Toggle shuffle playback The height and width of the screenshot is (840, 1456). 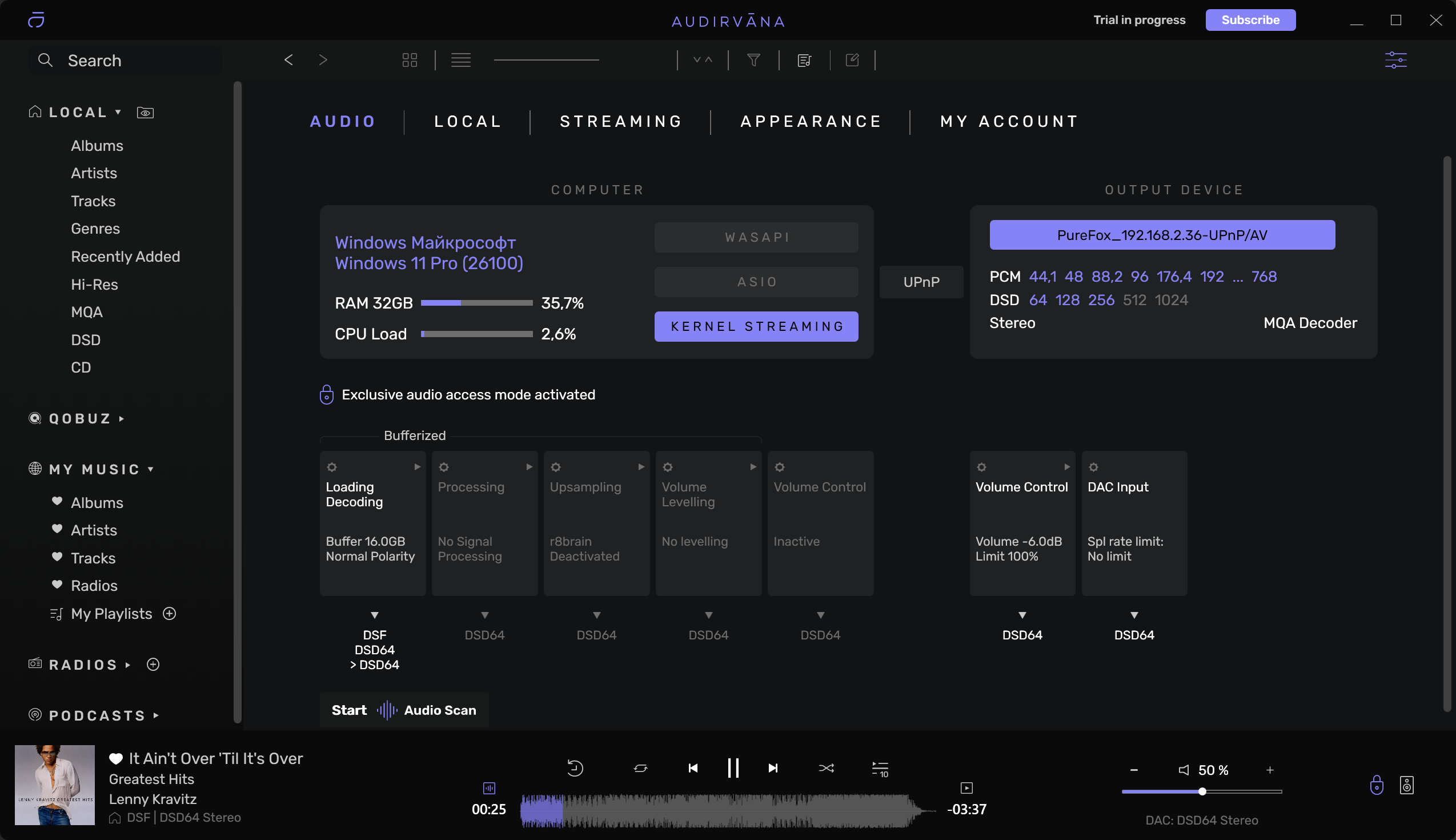click(827, 768)
